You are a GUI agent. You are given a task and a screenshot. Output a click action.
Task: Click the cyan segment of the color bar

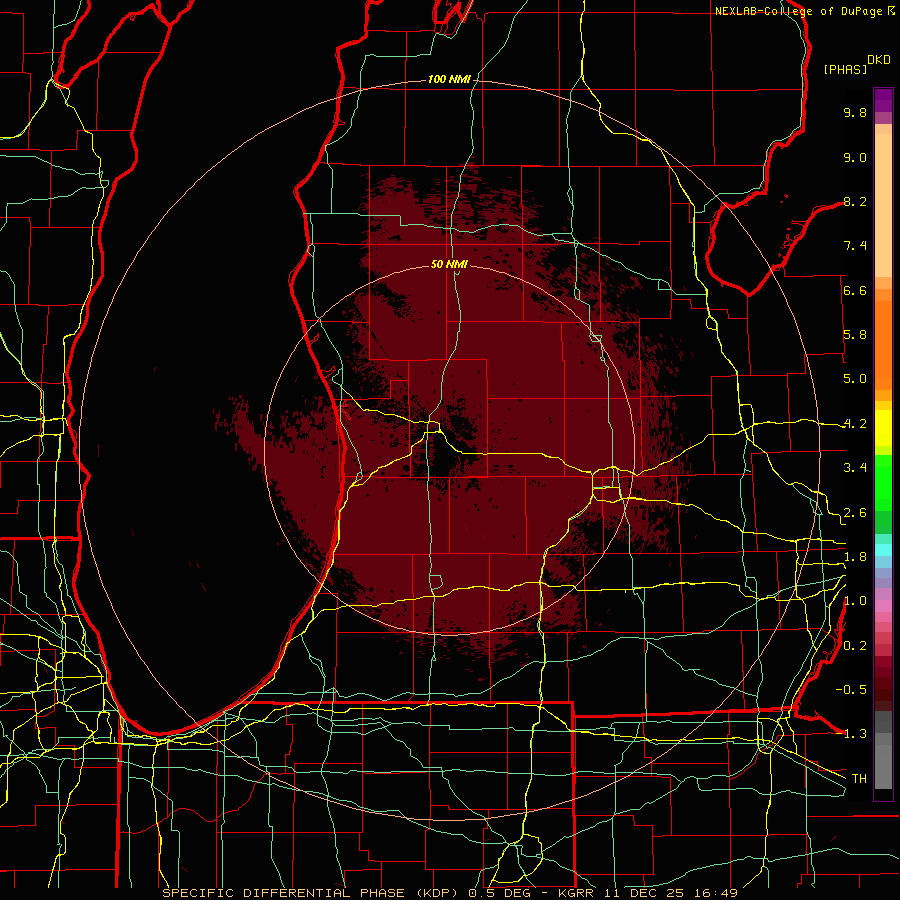point(883,550)
